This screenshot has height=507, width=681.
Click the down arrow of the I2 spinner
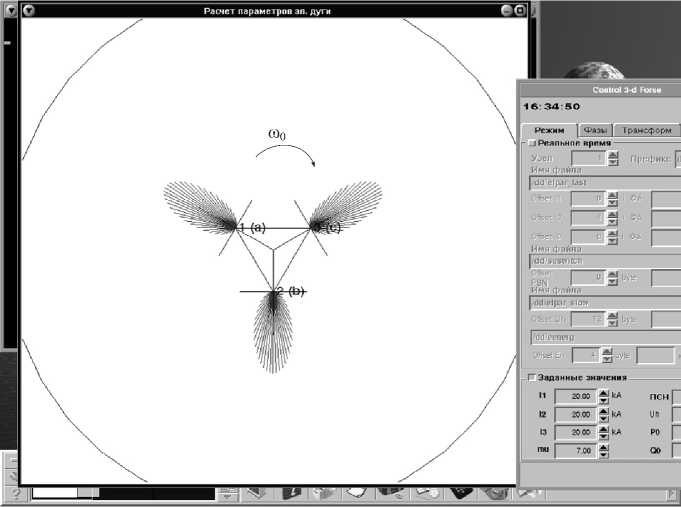click(x=604, y=418)
